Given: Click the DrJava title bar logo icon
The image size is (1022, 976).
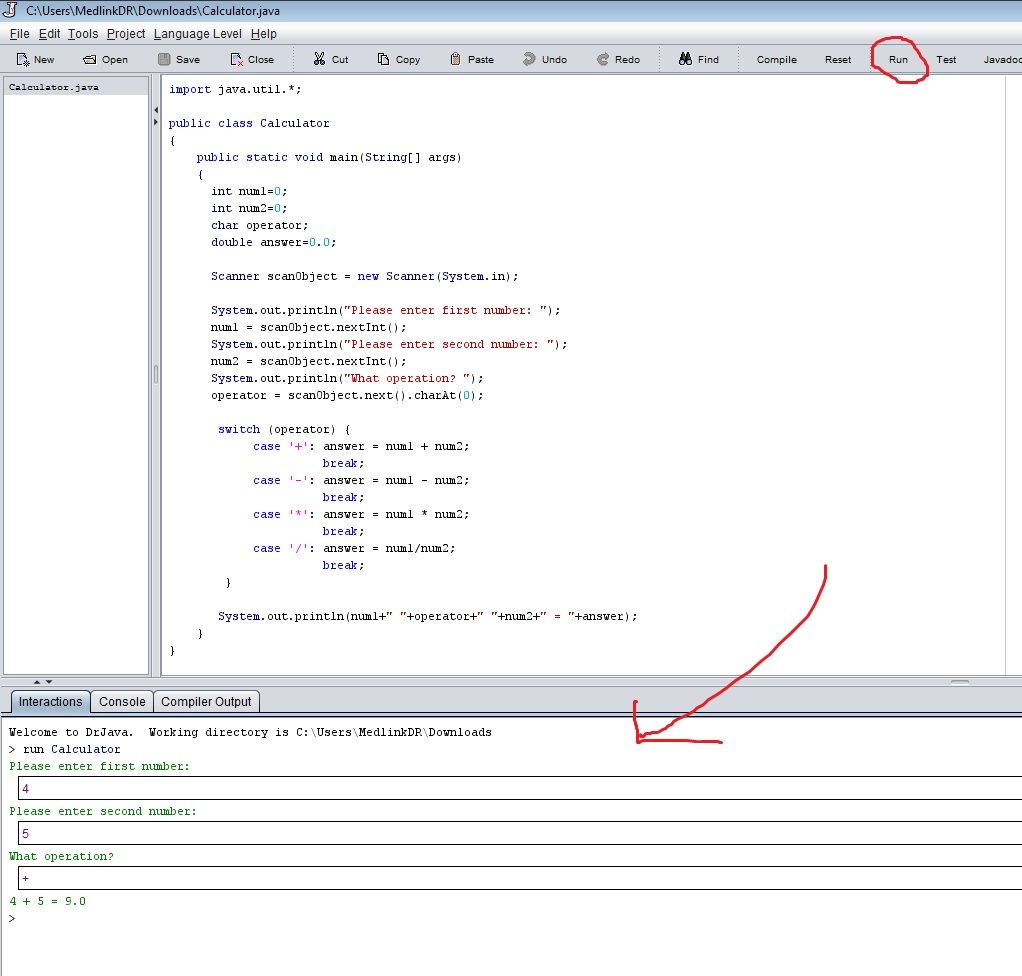Looking at the screenshot, I should pos(10,10).
